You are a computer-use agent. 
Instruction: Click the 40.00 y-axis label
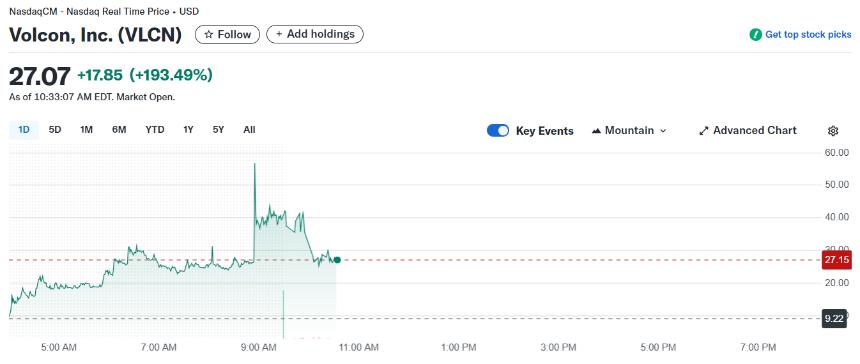pyautogui.click(x=837, y=217)
